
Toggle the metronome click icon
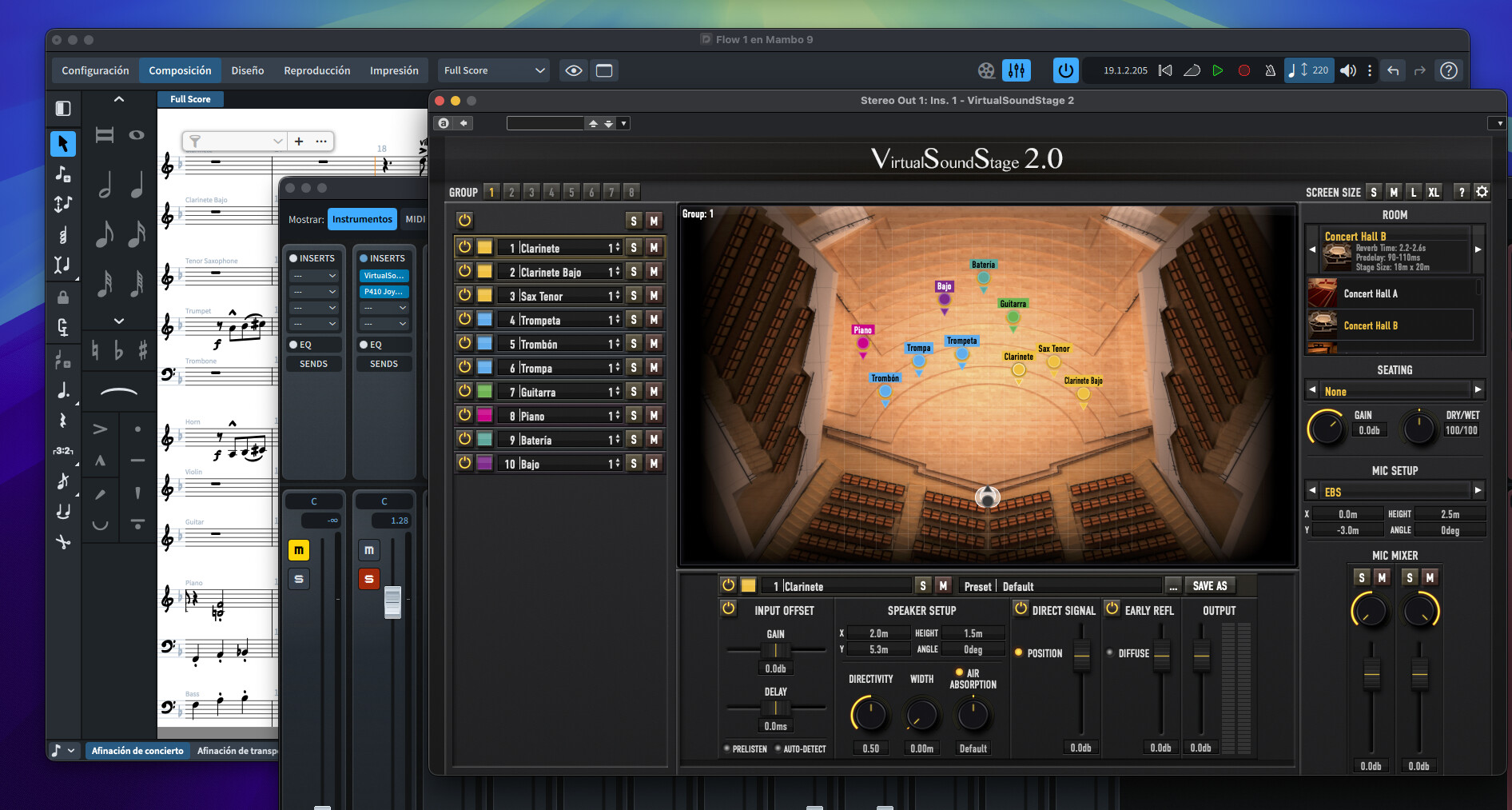pos(1270,70)
